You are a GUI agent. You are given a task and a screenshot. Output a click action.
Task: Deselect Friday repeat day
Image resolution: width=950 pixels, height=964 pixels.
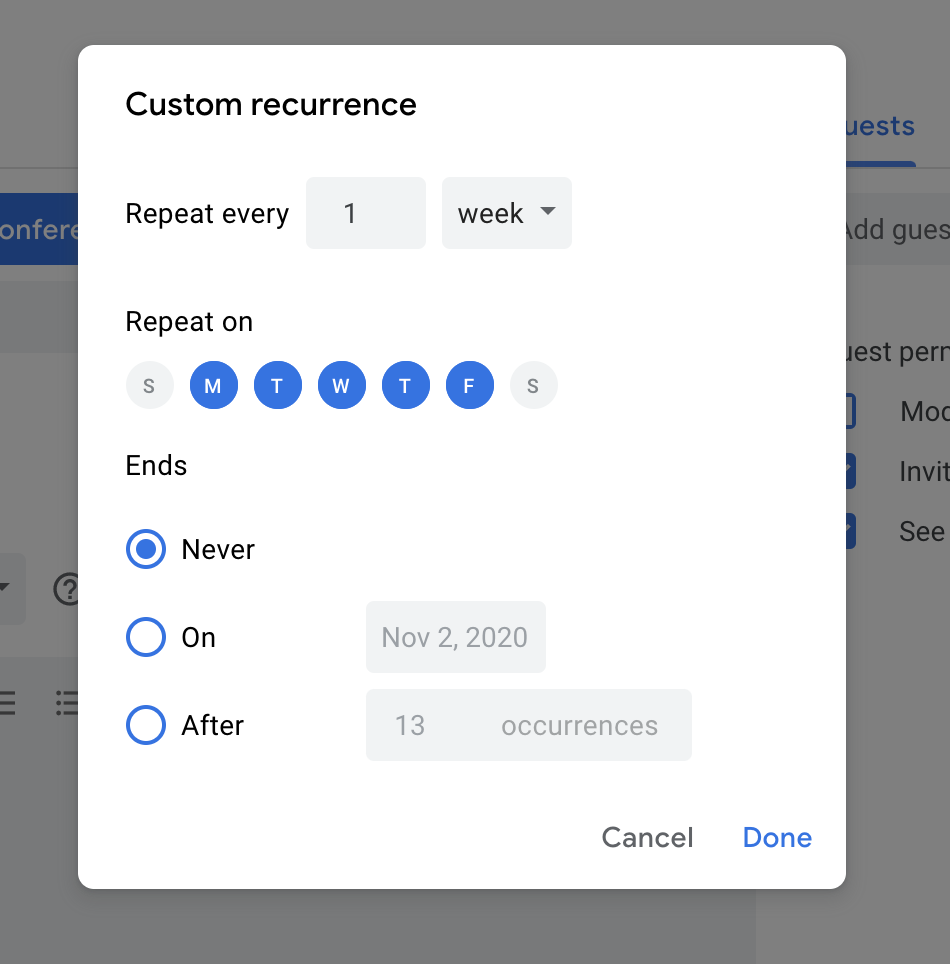[469, 385]
